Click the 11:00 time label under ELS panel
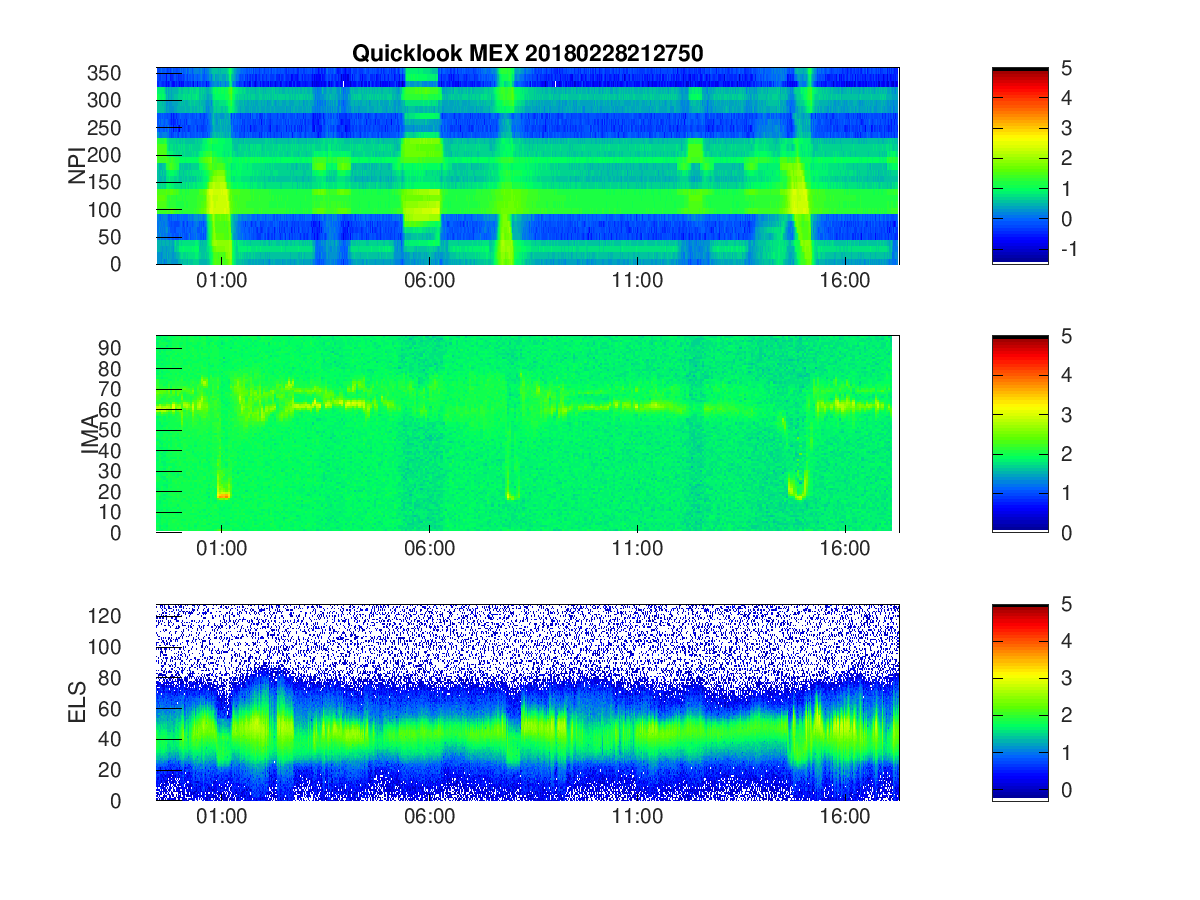This screenshot has height=900, width=1200. pos(637,817)
